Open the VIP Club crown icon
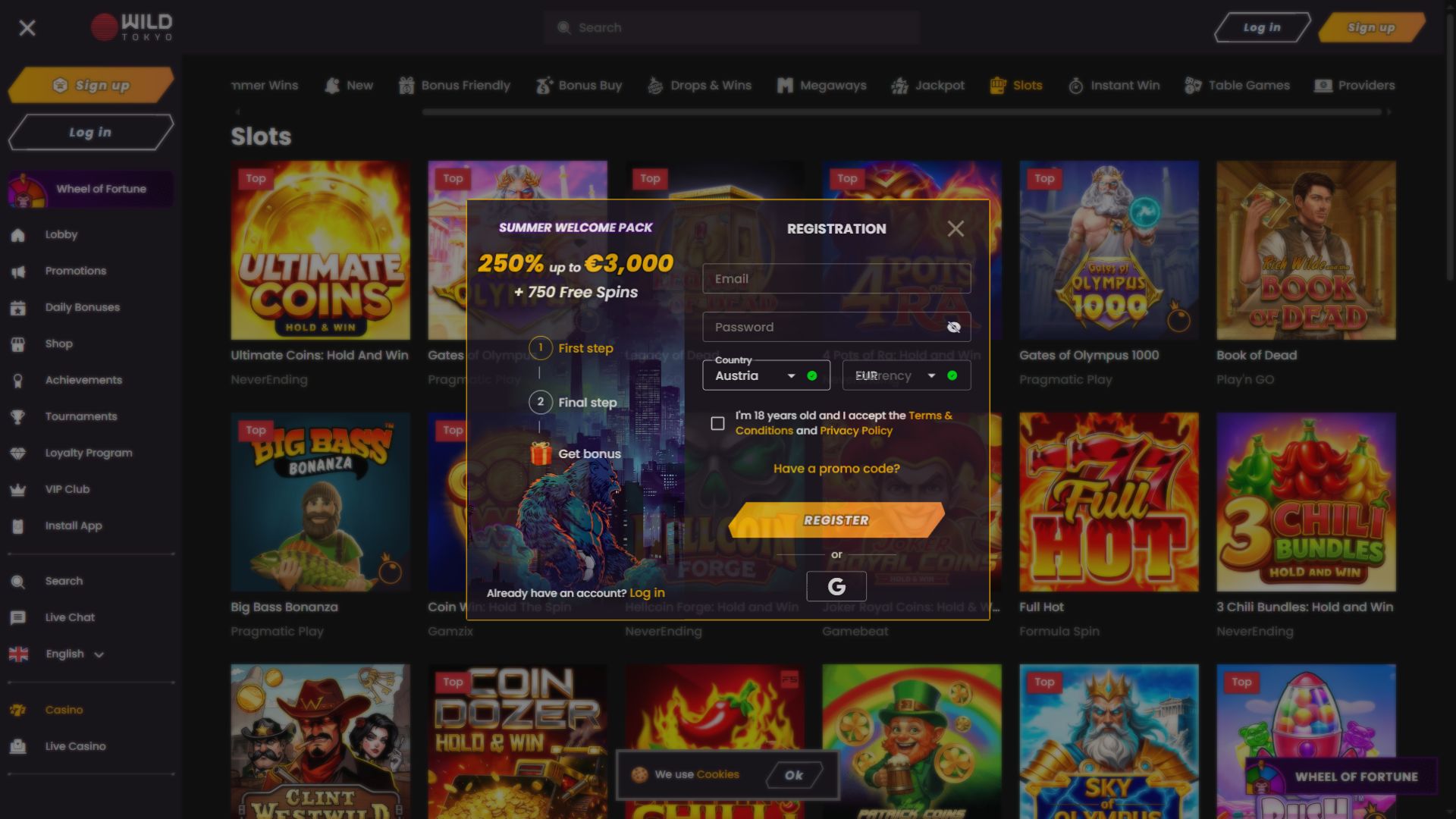This screenshot has width=1456, height=819. pyautogui.click(x=18, y=490)
